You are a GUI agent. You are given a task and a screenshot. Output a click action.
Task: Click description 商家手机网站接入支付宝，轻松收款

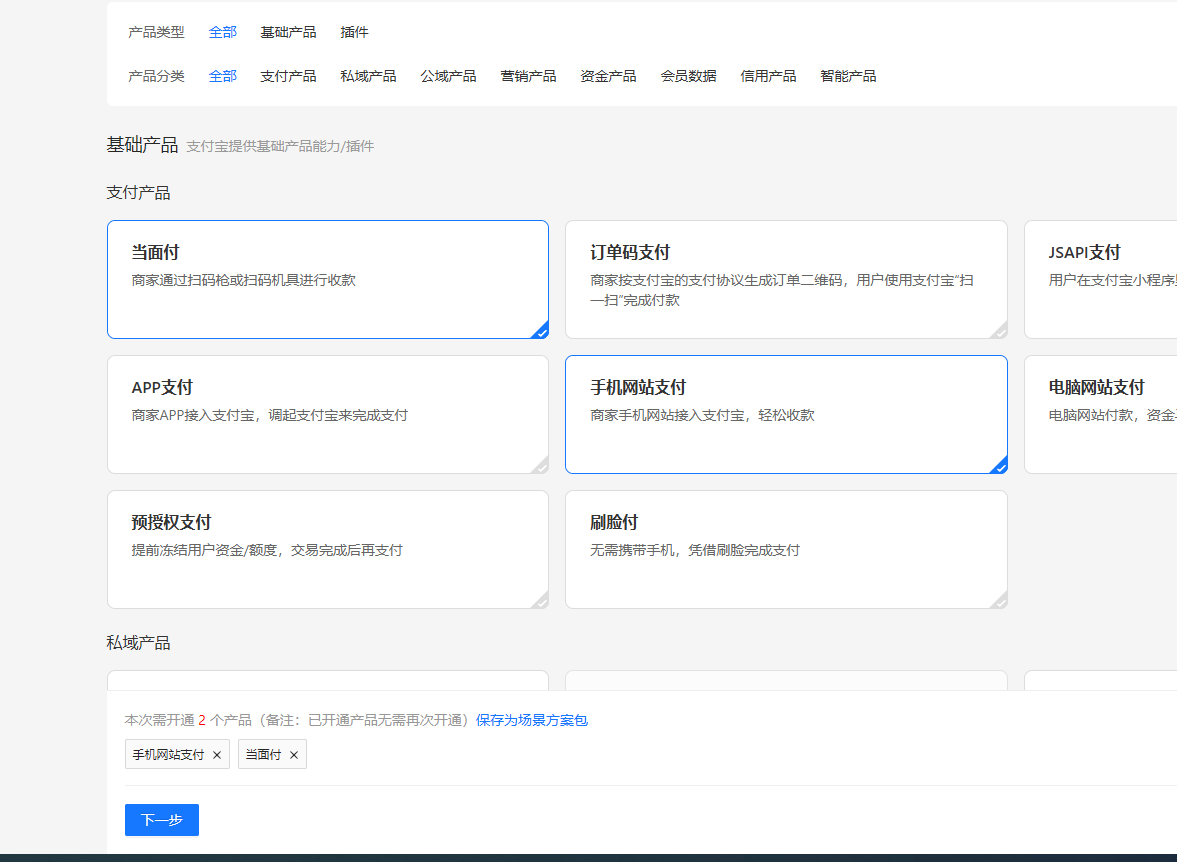coord(703,415)
